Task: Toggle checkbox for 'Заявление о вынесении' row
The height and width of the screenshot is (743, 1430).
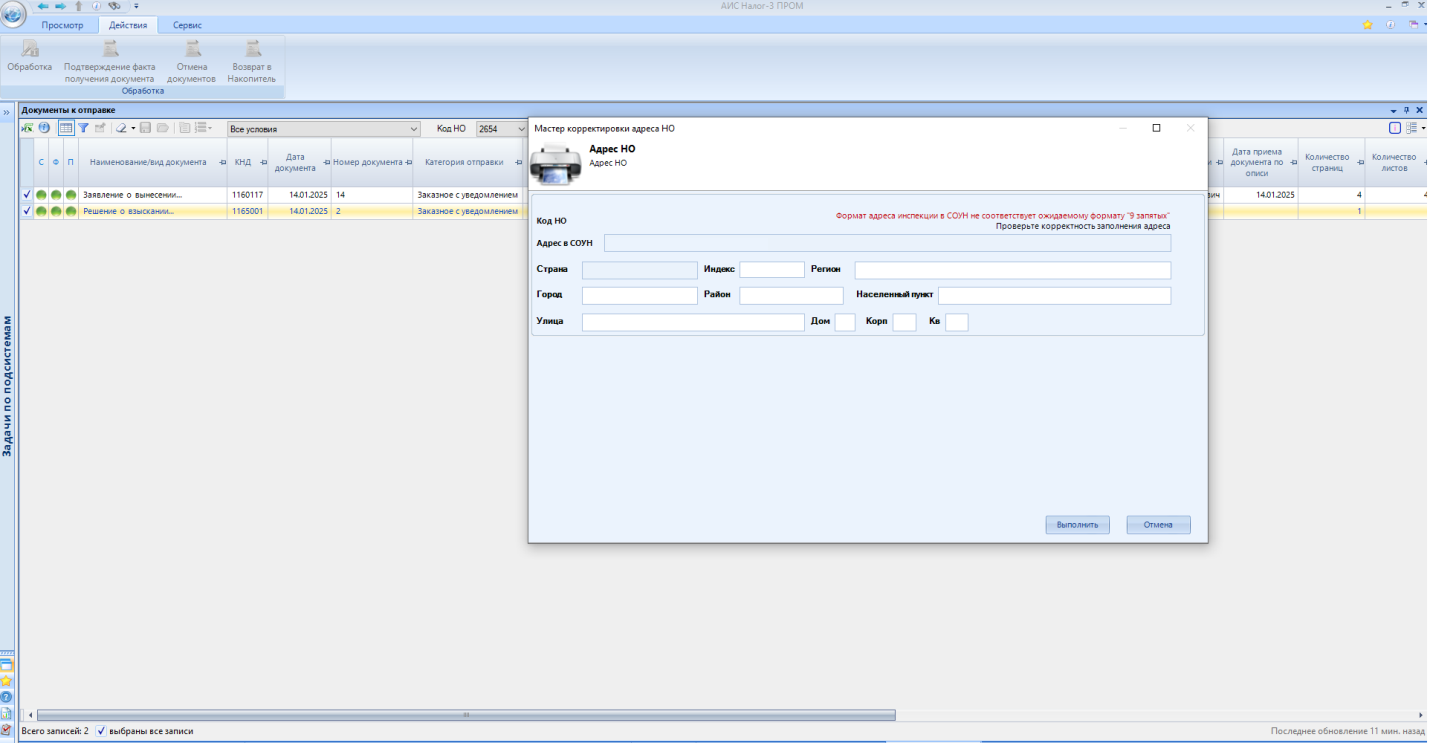Action: 27,195
